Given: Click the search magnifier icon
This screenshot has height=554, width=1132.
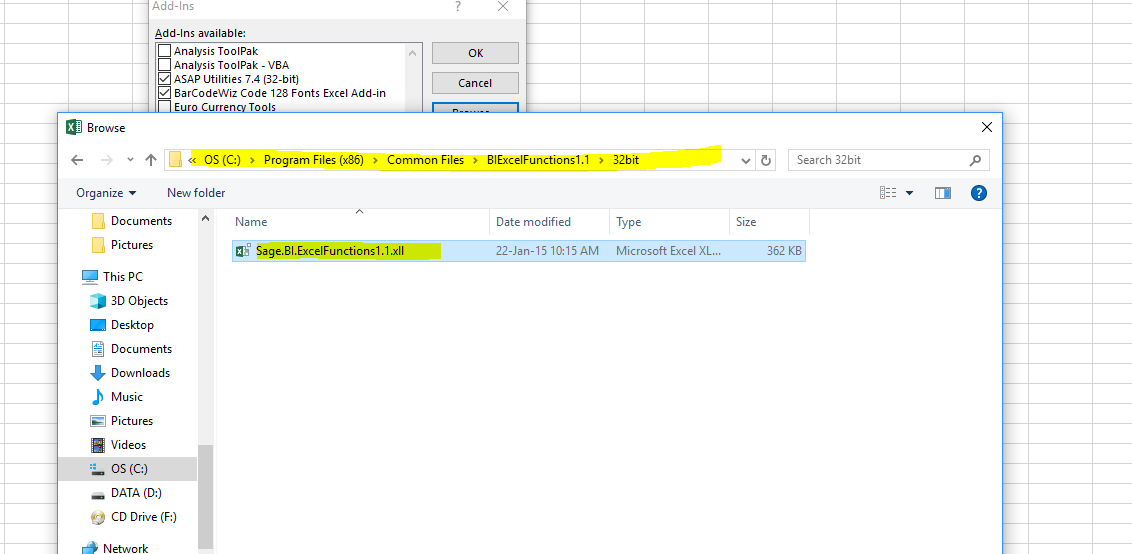Looking at the screenshot, I should (975, 160).
